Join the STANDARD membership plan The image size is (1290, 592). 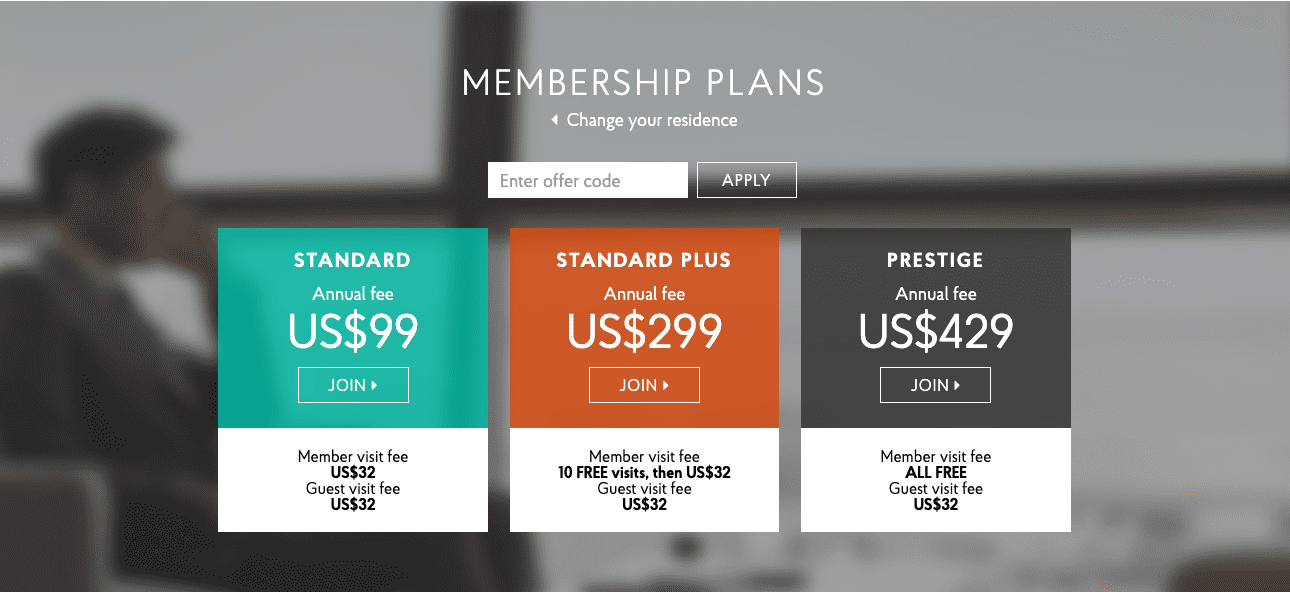tap(353, 384)
